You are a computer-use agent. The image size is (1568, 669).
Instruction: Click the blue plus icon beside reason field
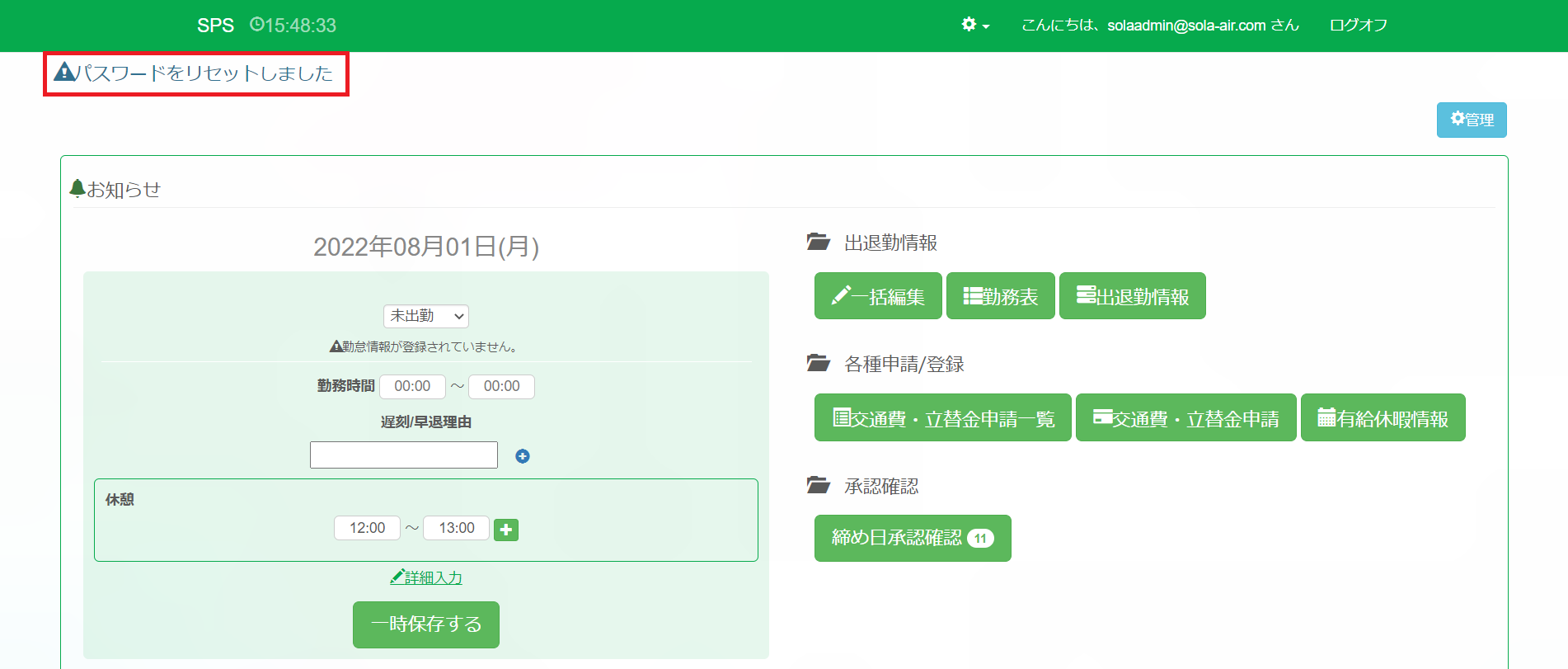(x=522, y=456)
